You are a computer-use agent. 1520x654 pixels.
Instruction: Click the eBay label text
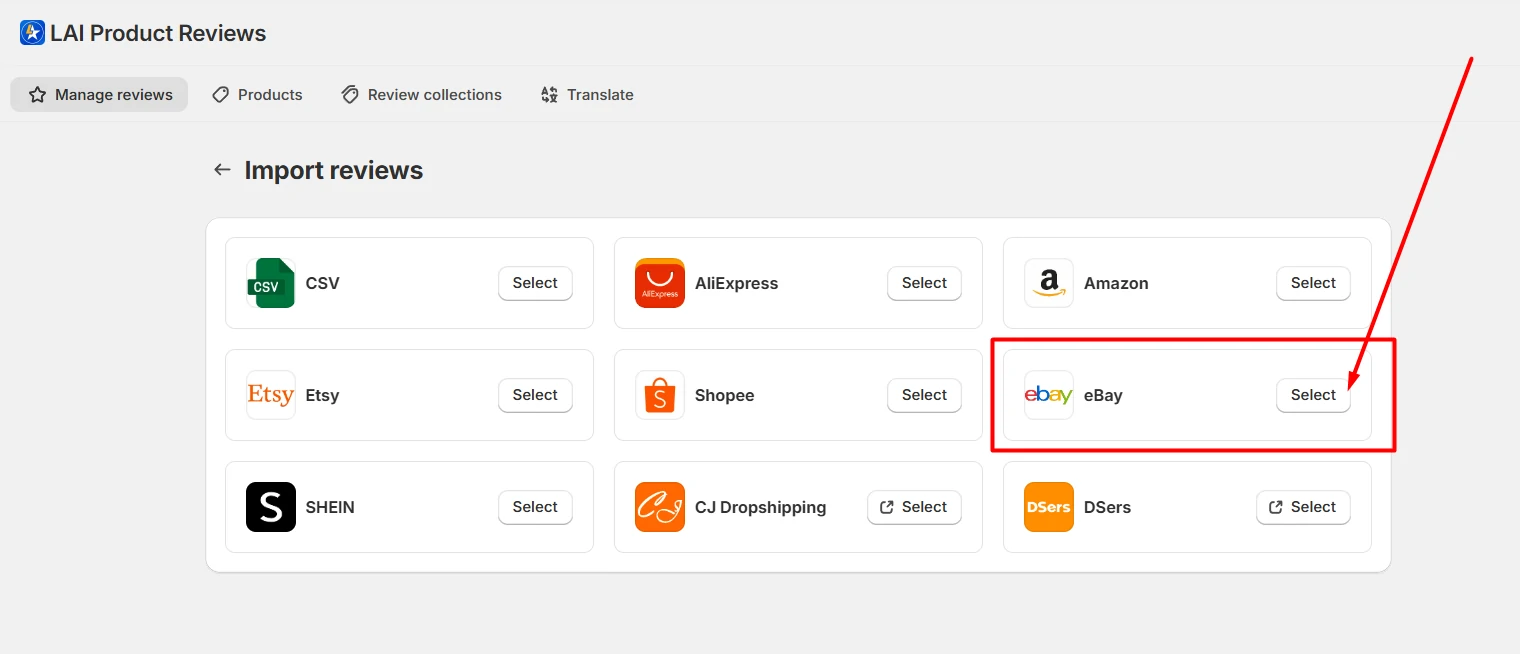coord(1103,395)
